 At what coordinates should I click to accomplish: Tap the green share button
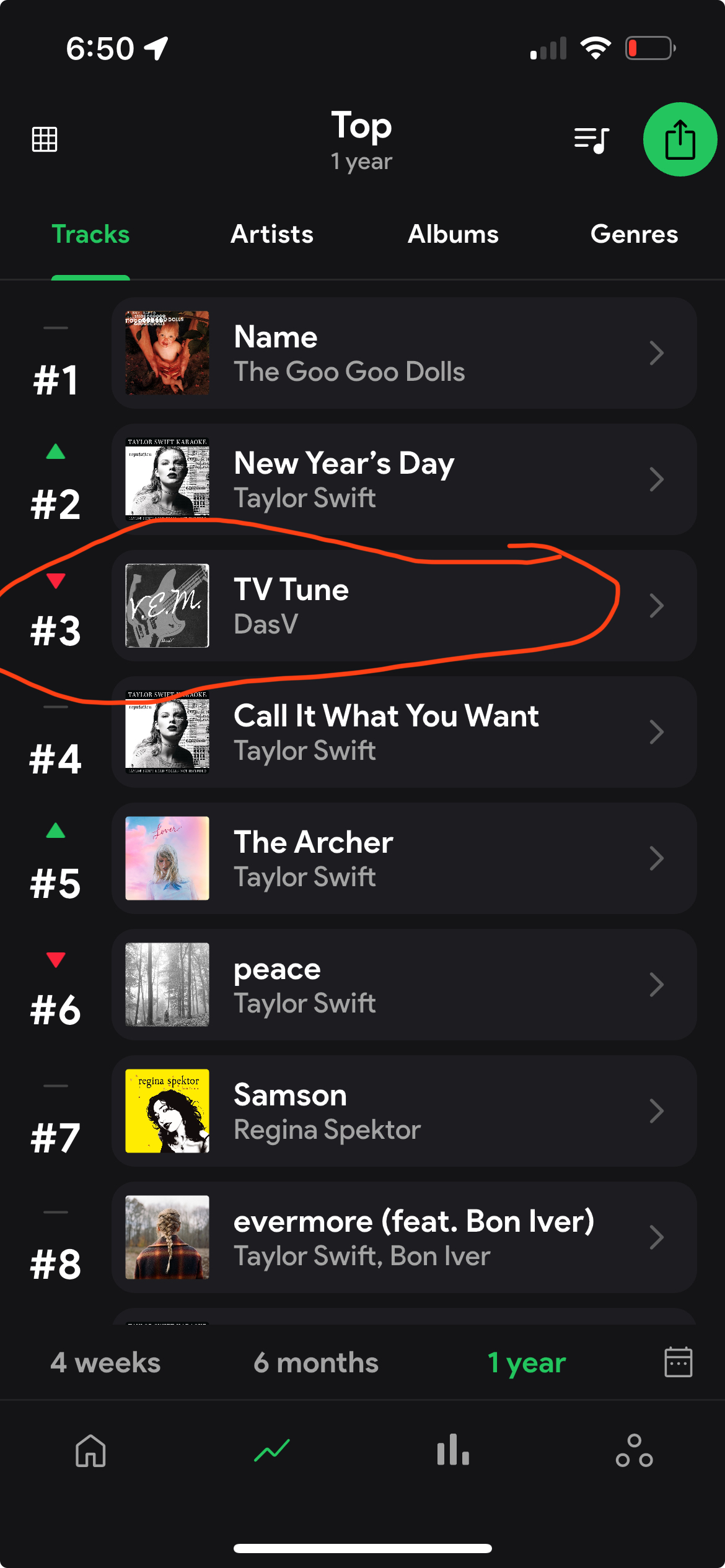click(680, 139)
